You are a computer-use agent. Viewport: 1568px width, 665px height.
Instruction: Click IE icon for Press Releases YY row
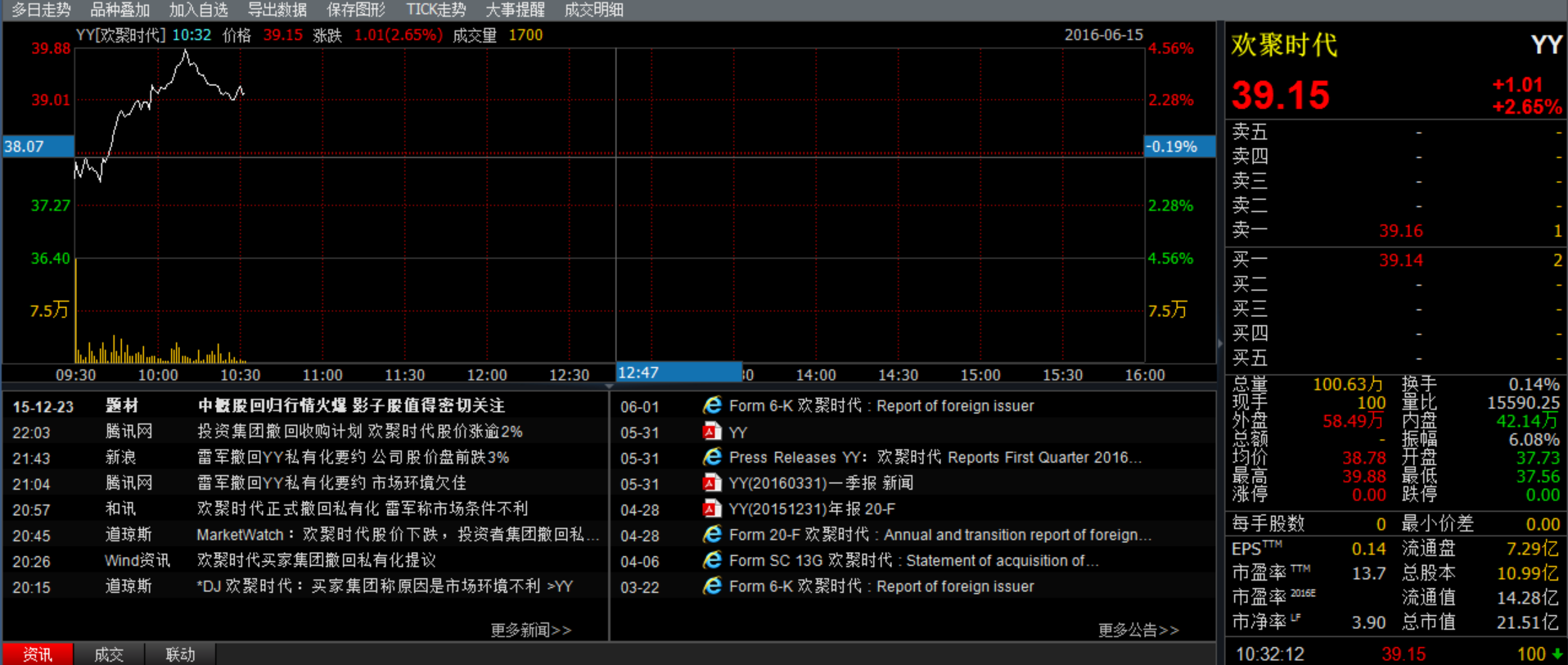(712, 457)
